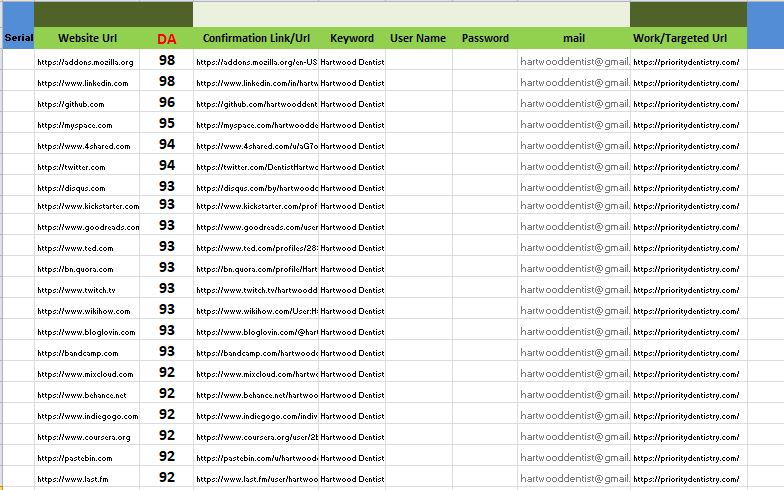
Task: Click the Confirmation Link/Url column header
Action: [x=256, y=38]
